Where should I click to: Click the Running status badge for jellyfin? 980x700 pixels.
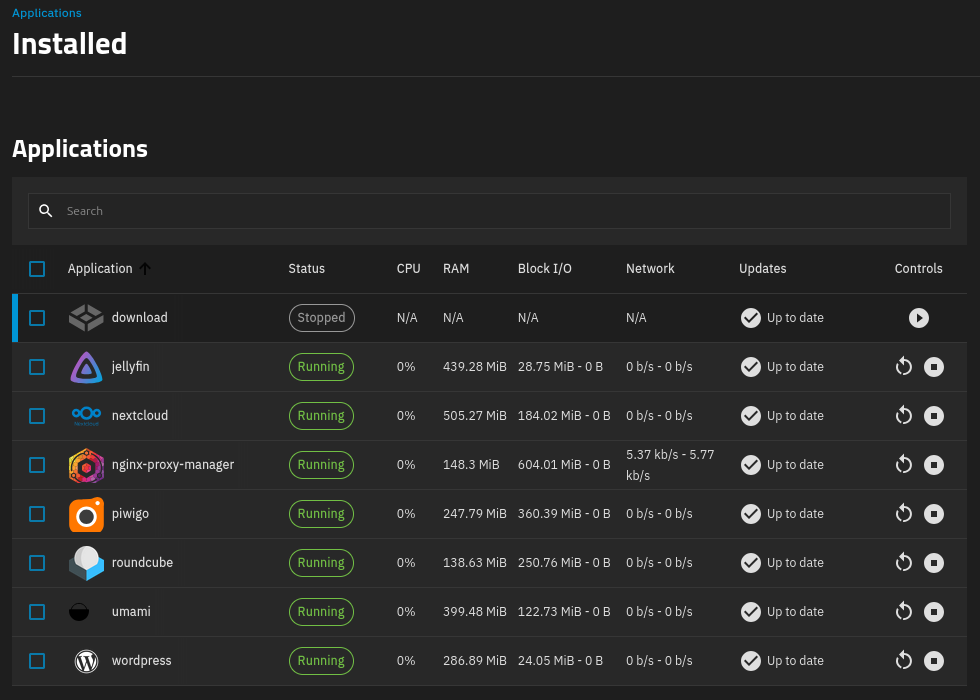click(x=321, y=366)
